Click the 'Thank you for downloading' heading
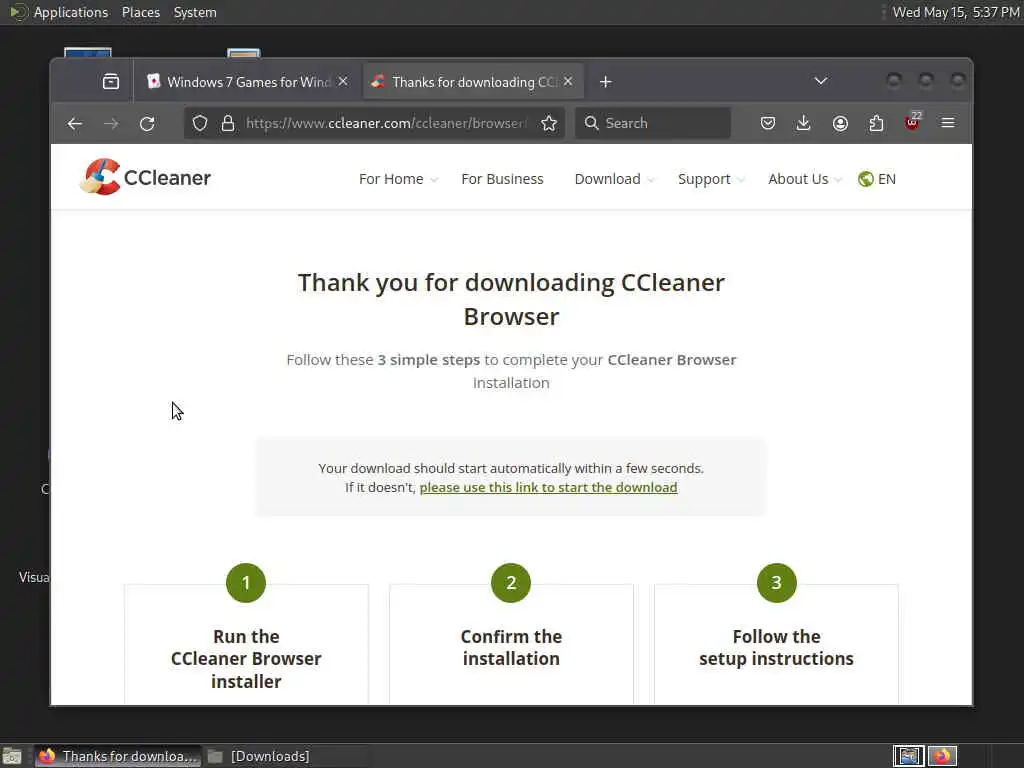The image size is (1024, 768). point(511,300)
